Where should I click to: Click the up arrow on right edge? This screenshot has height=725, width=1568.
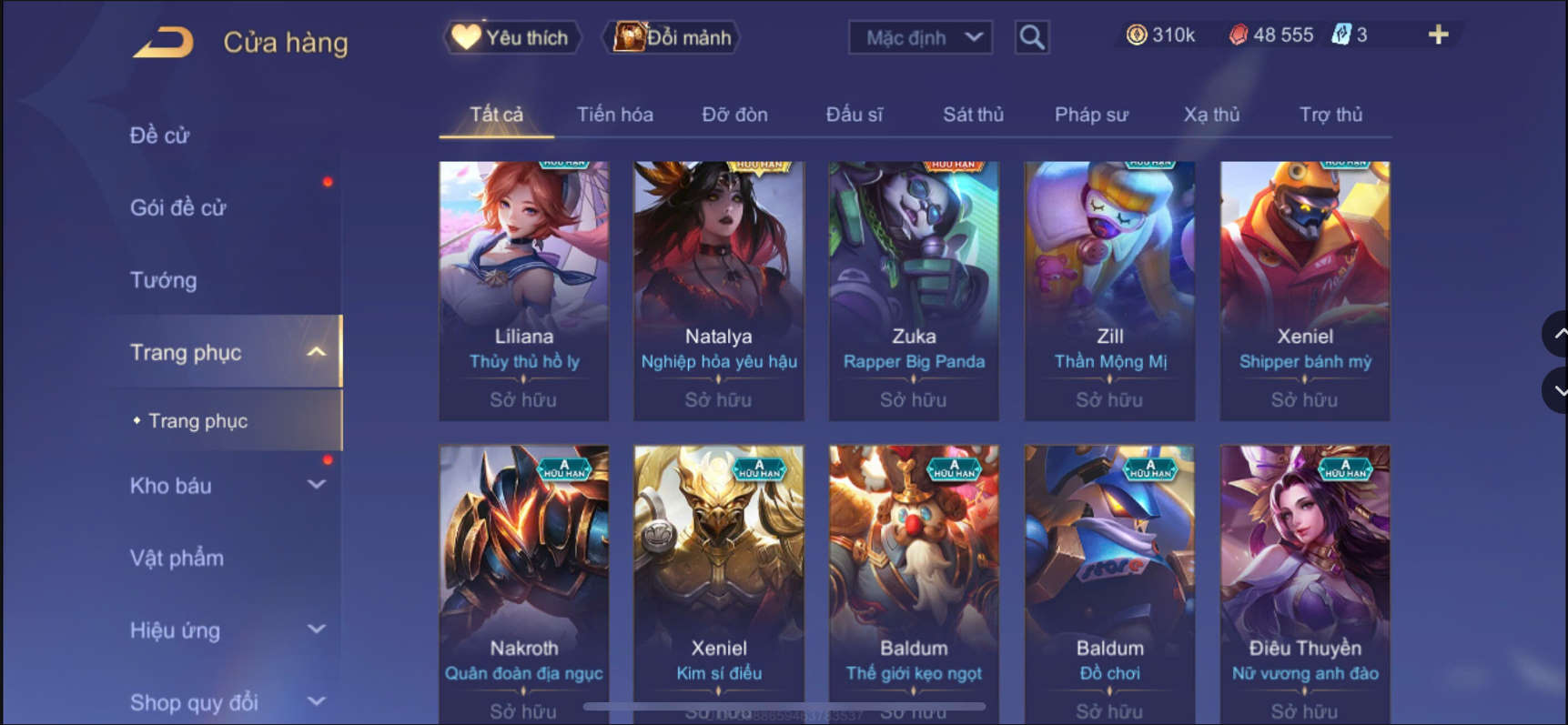click(x=1557, y=334)
